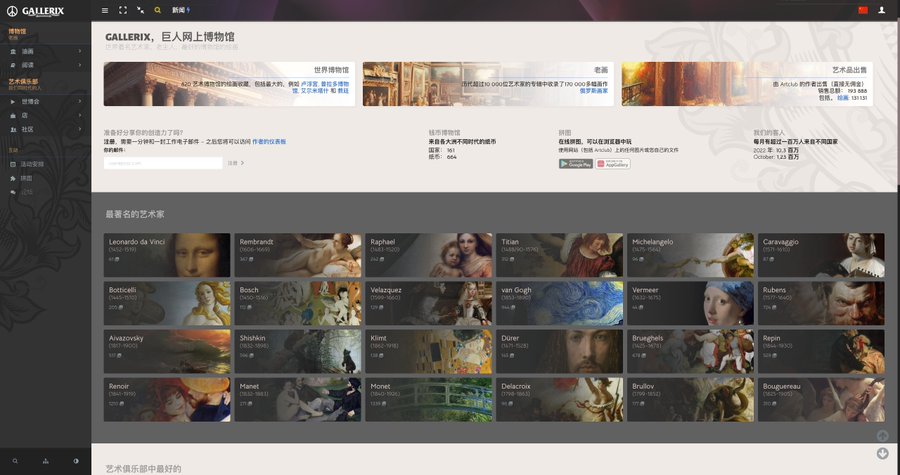Open the Delacroix artist card
This screenshot has width=900, height=475.
coord(560,399)
